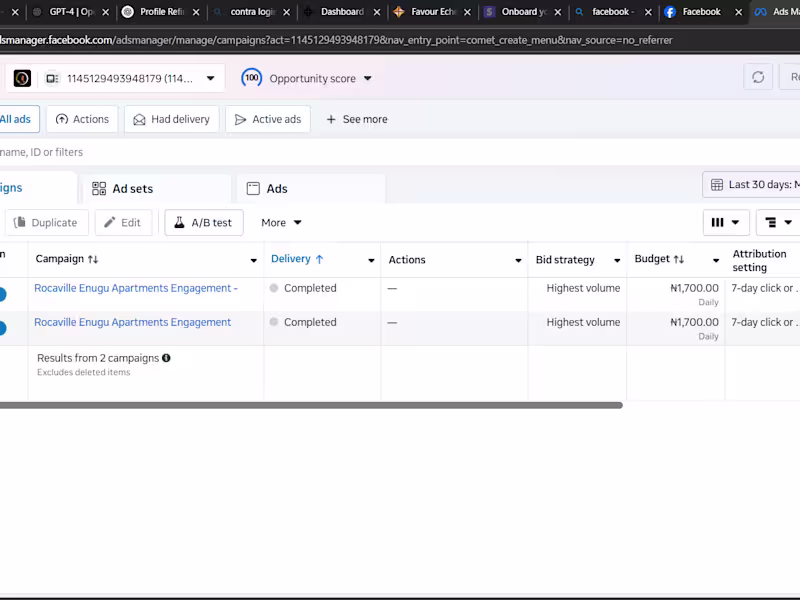This screenshot has width=800, height=600.
Task: Open Rocaville Enugu Apartments Engagement - campaign
Action: [x=136, y=288]
